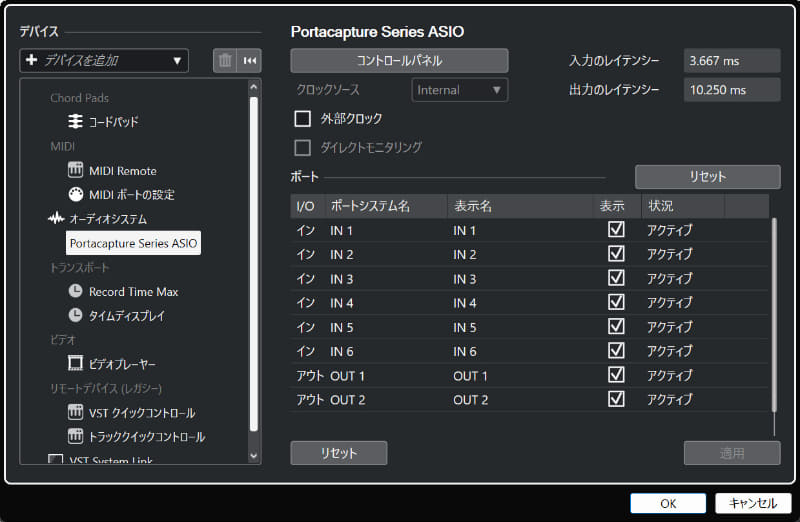
Task: Select Portacapture Series ASIO in device tree
Action: tap(133, 243)
